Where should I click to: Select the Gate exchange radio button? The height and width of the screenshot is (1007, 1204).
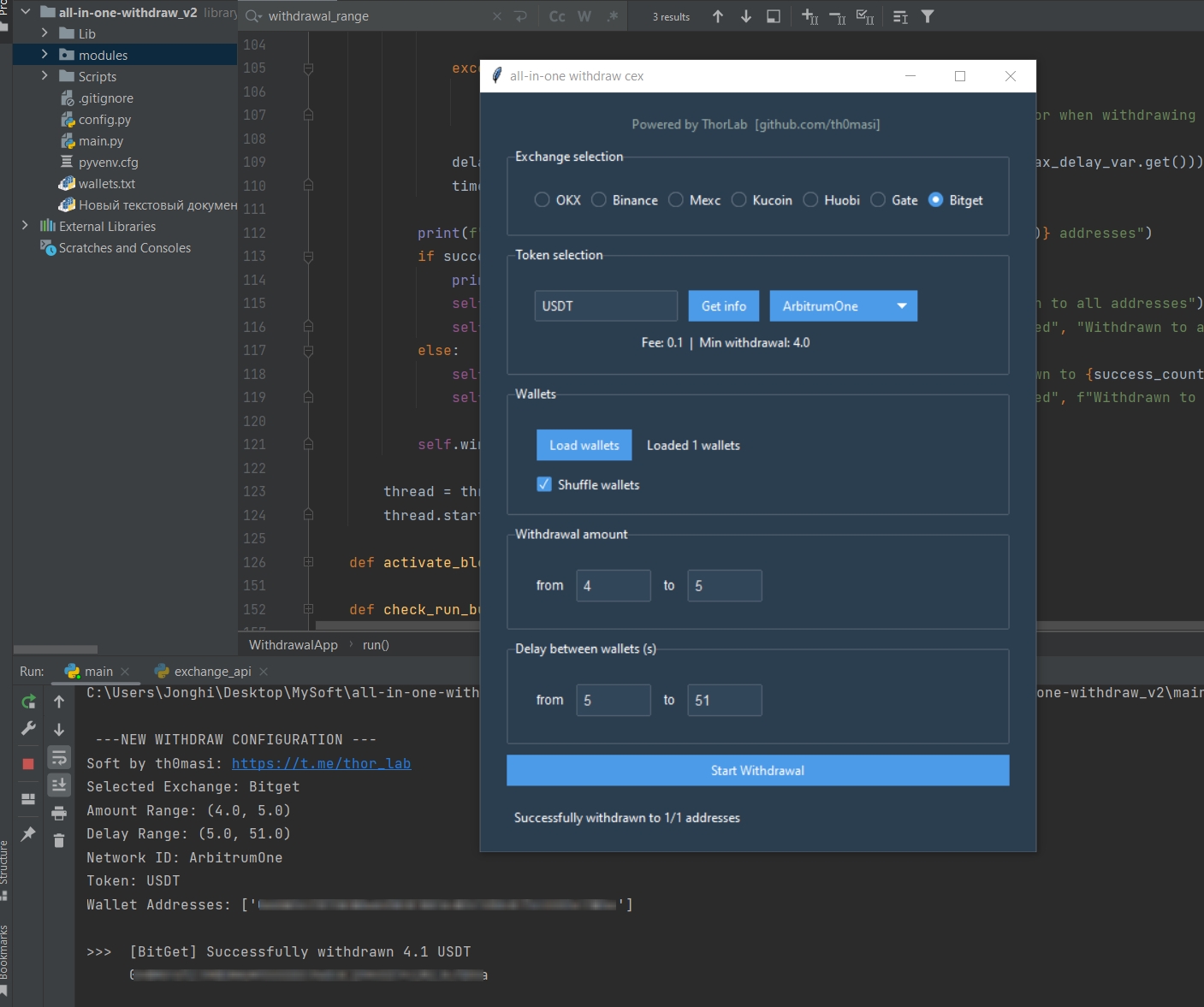[878, 199]
